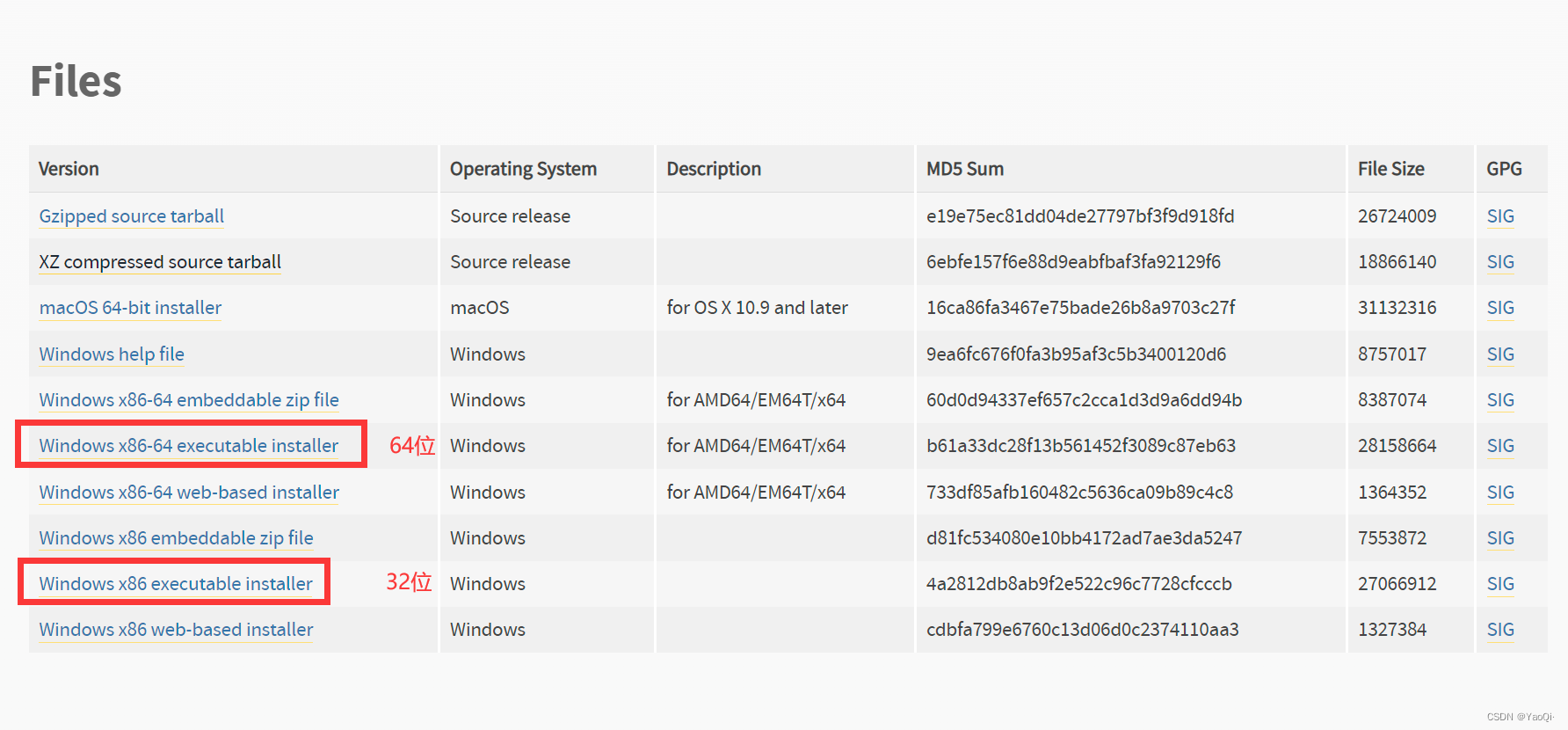Click Windows x86 web-based installer link

(x=176, y=630)
